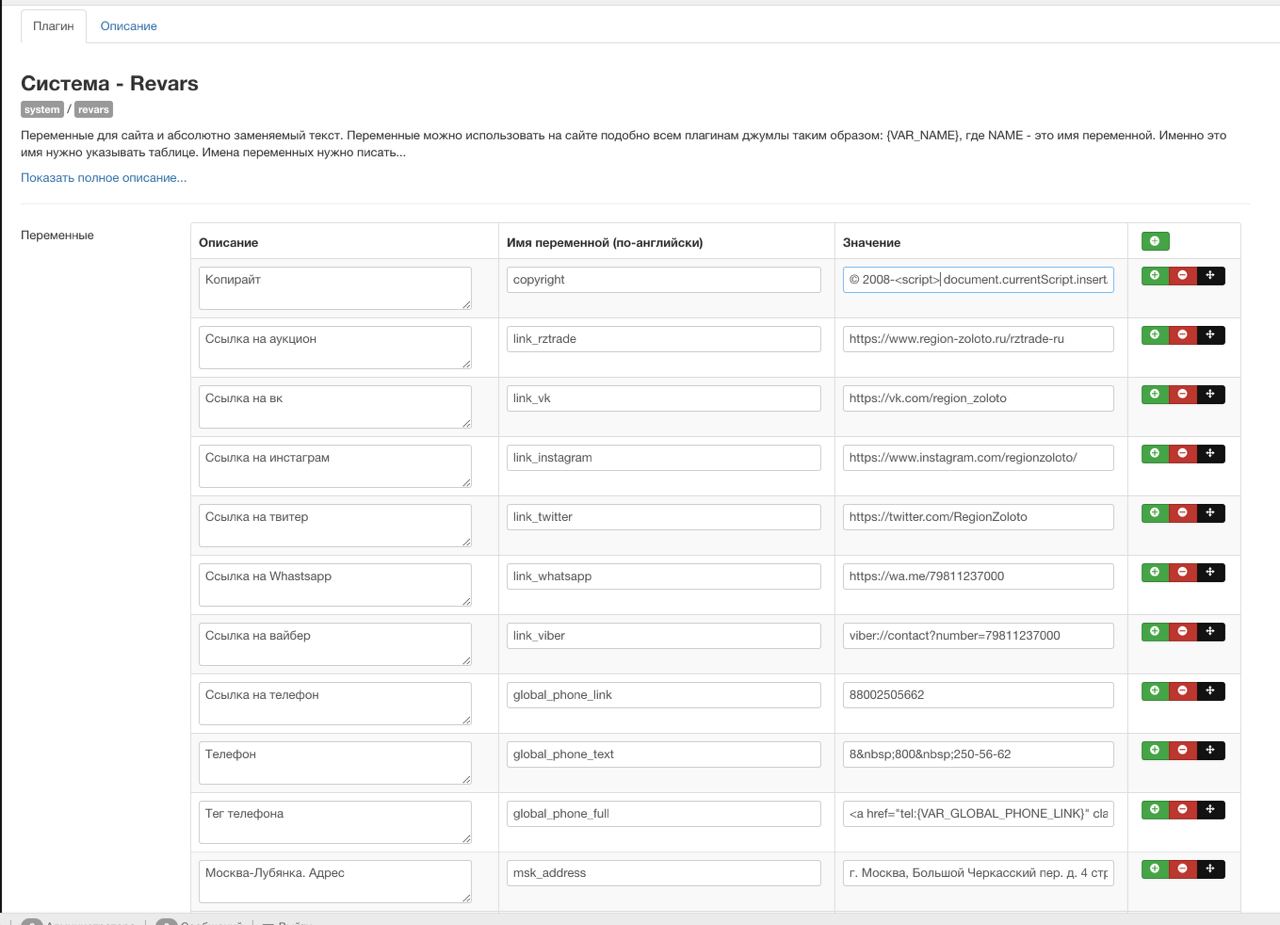Click the Телефон description textarea
Viewport: 1280px width, 925px height.
pos(335,762)
